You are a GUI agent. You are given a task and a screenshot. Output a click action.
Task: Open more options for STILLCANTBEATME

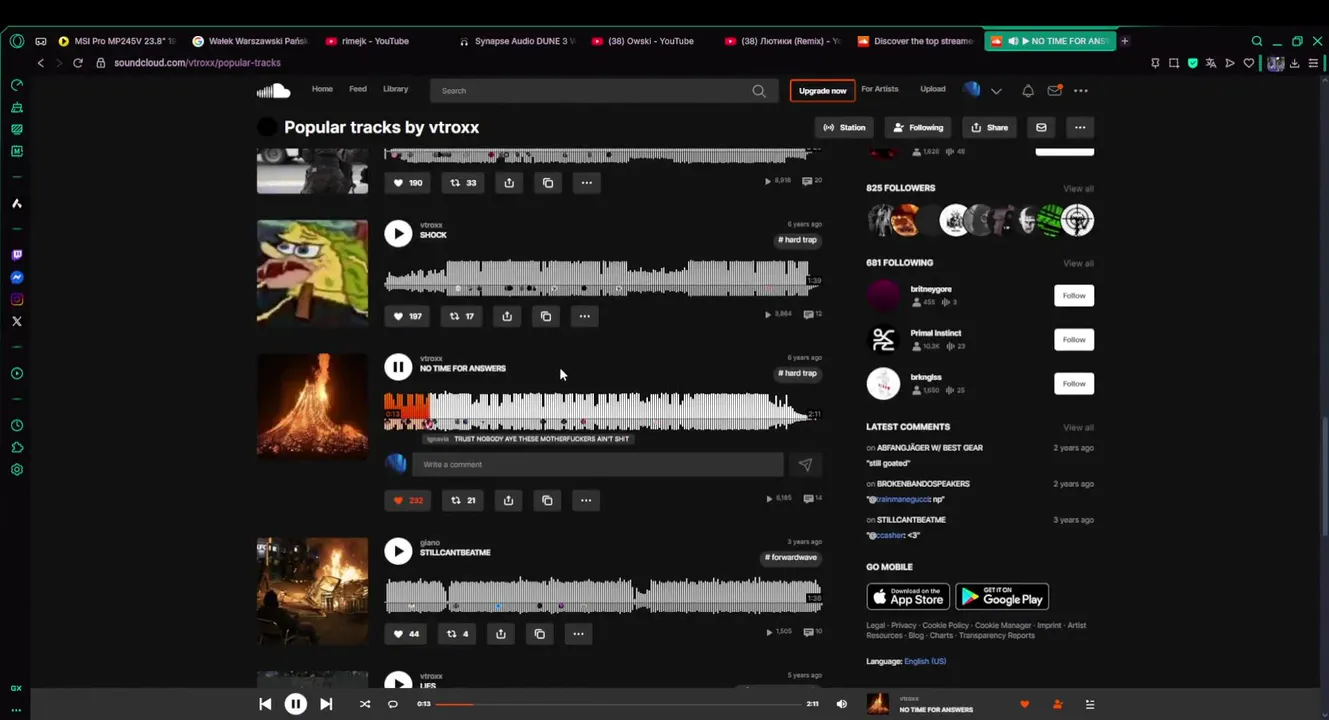tap(578, 634)
